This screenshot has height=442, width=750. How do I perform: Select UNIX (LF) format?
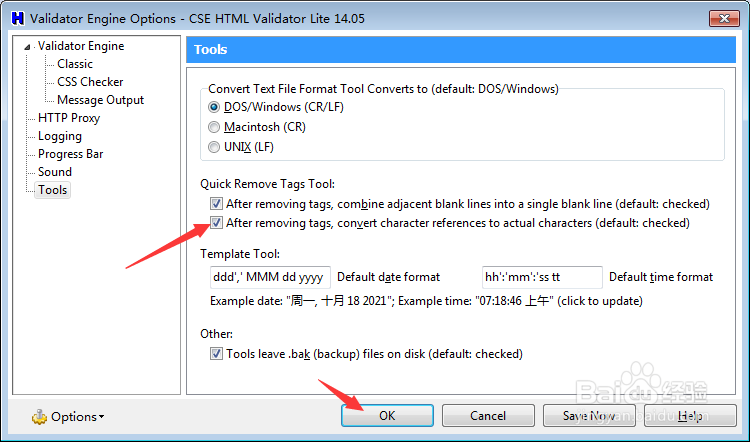pyautogui.click(x=215, y=147)
